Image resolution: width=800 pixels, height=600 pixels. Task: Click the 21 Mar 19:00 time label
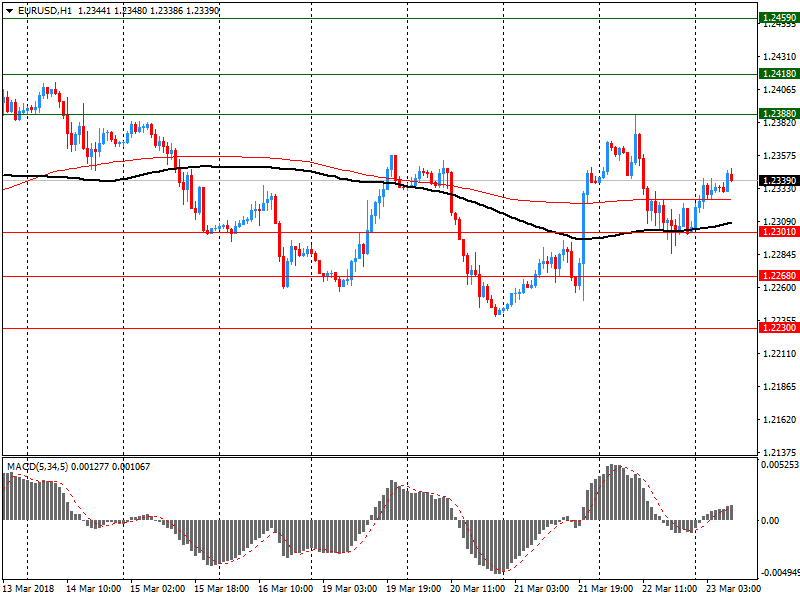(606, 590)
